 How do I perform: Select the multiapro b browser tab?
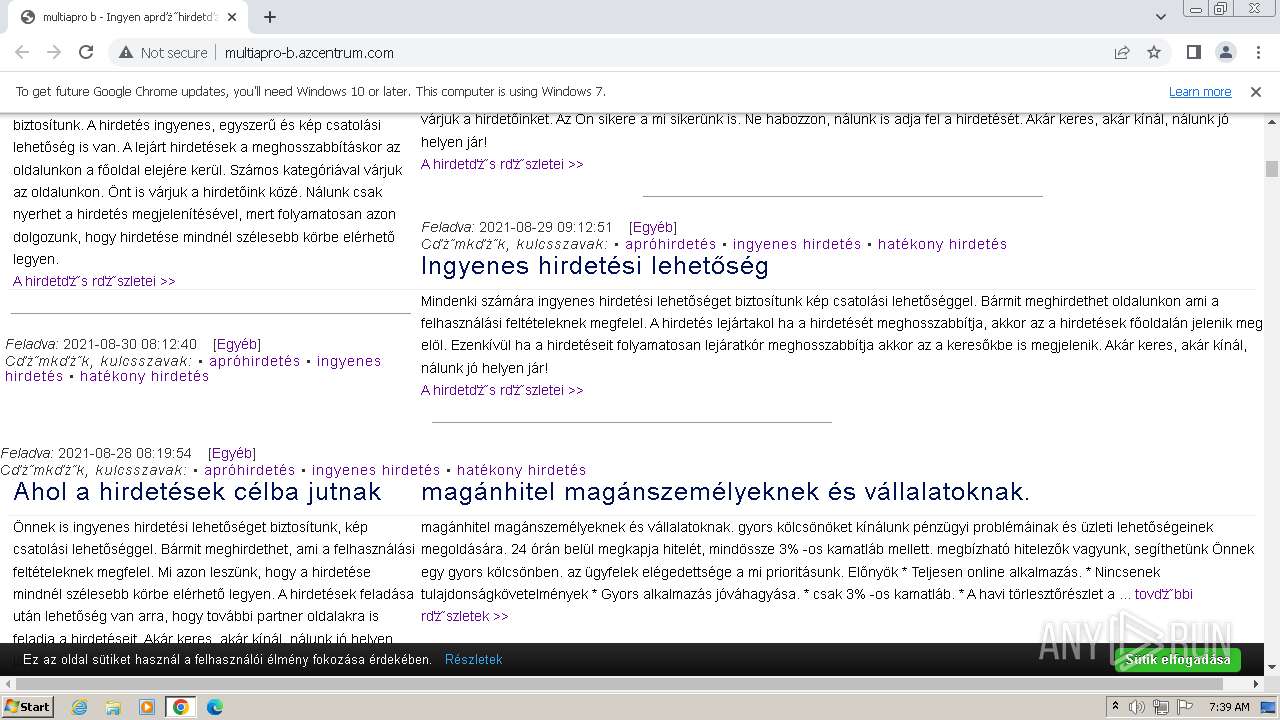point(128,17)
